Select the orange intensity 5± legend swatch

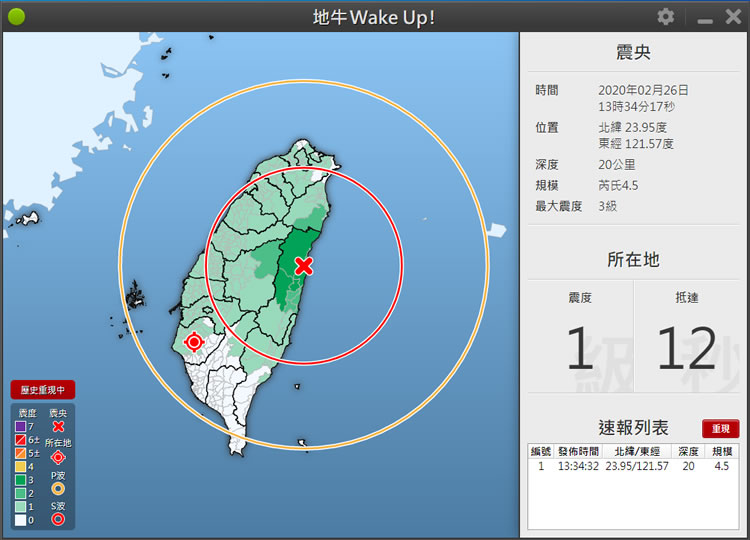[x=20, y=453]
